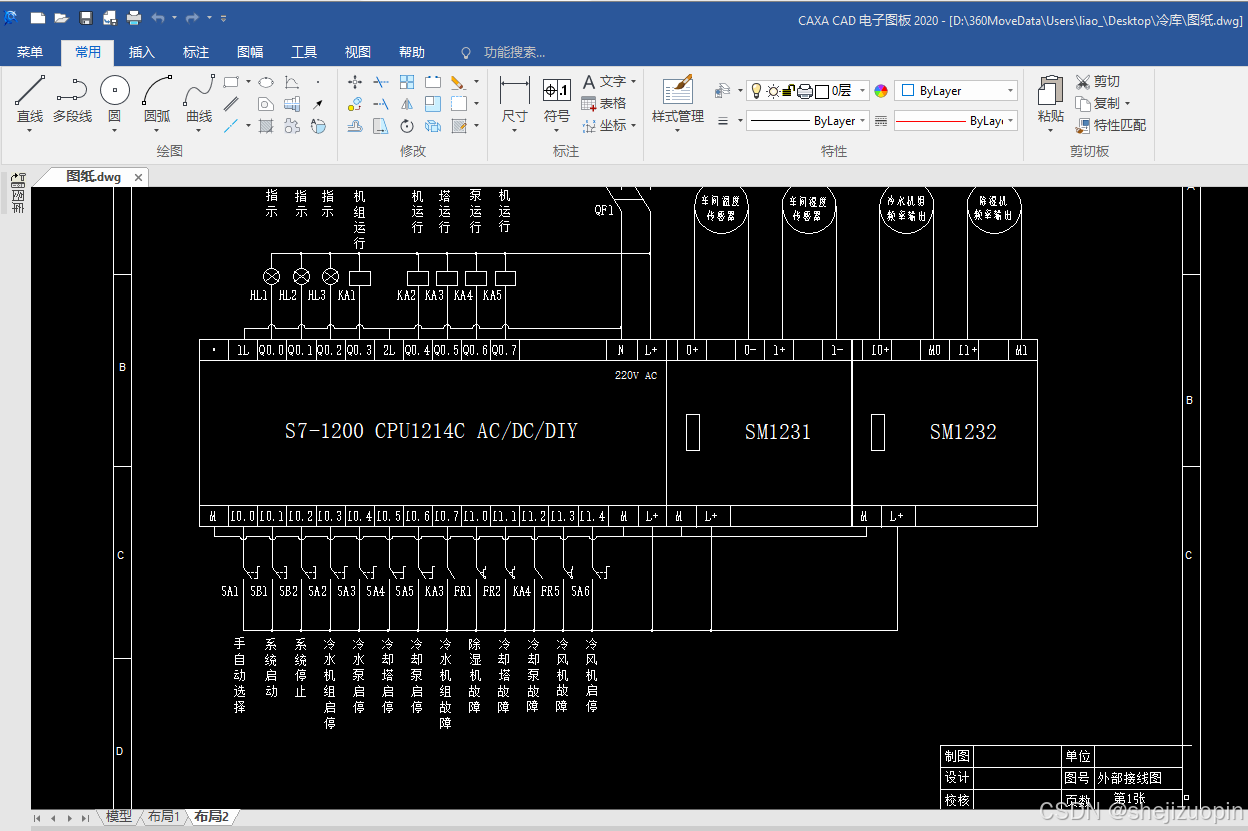Screen dimensions: 1248x831
Task: Close the 图纸.dwg document tab
Action: (x=139, y=177)
